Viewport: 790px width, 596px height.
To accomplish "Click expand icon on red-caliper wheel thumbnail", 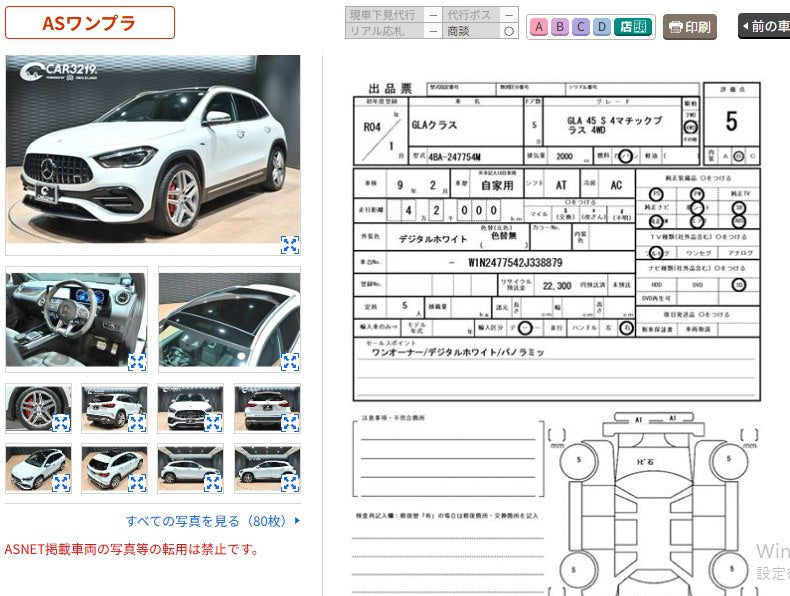I will click(60, 423).
